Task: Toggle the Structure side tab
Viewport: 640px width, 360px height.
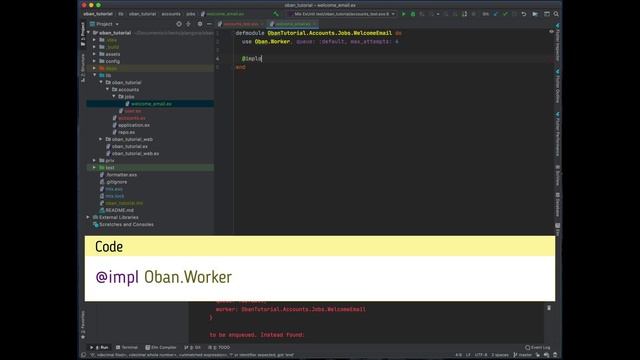Action: 83,67
